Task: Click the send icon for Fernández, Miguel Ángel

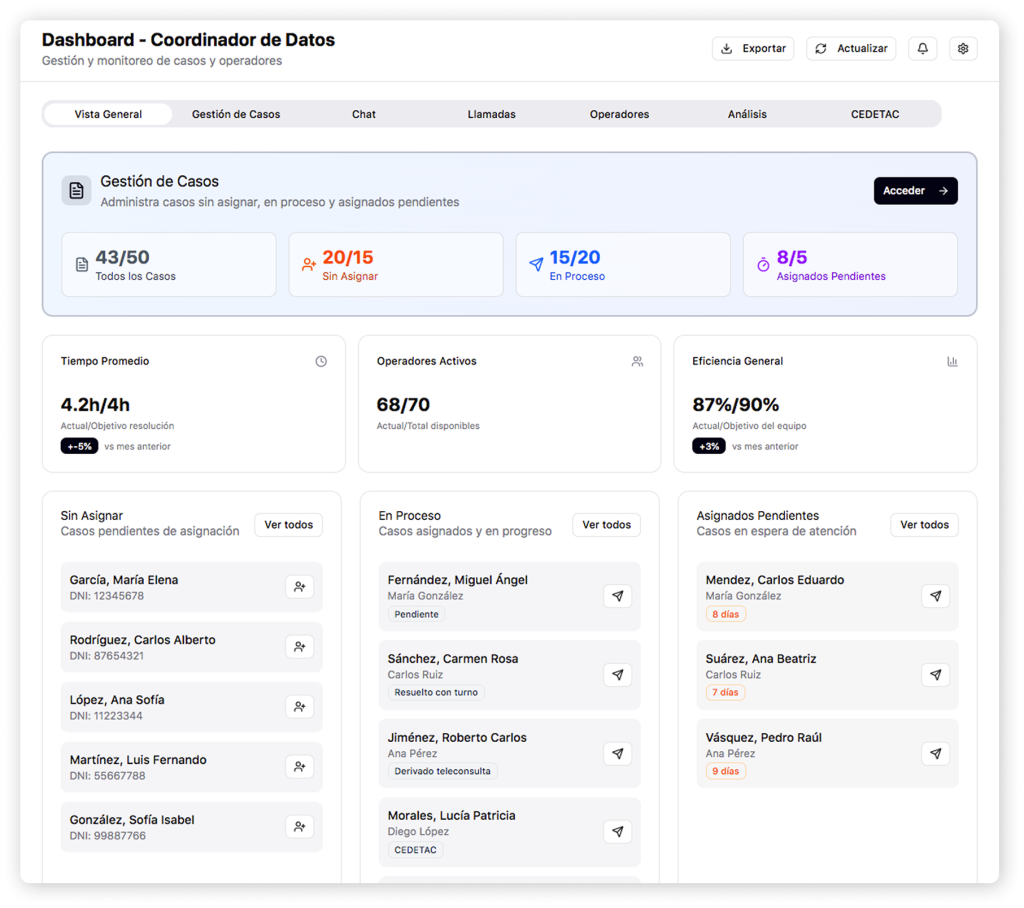Action: 617,596
